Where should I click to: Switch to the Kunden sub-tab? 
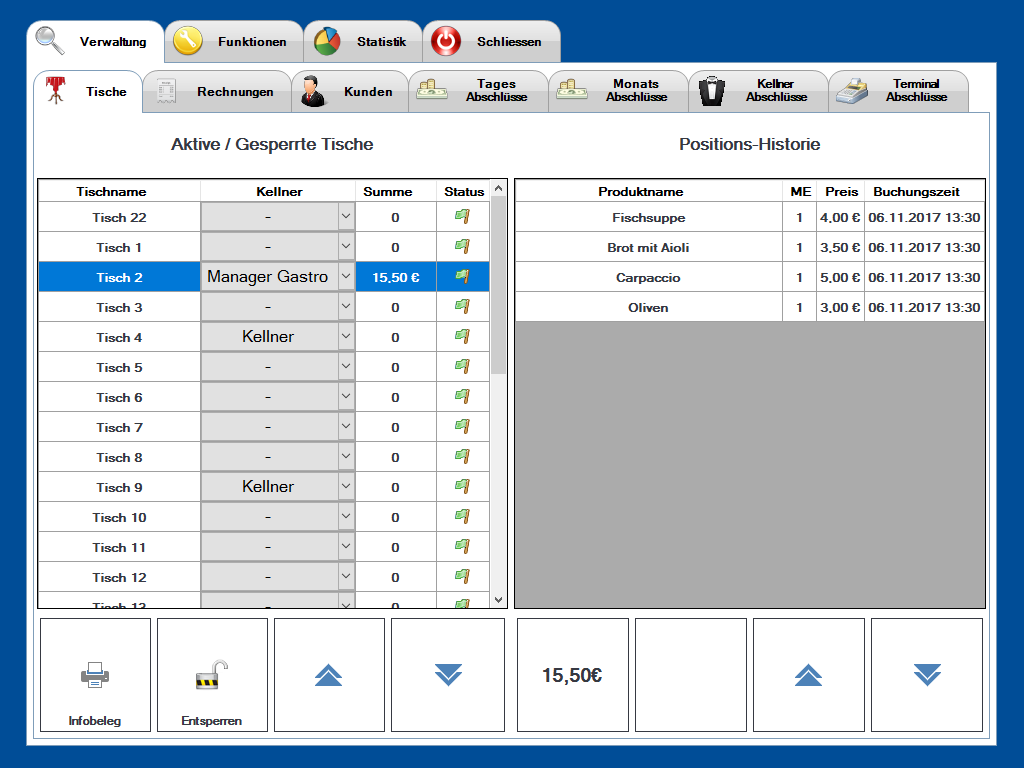349,92
